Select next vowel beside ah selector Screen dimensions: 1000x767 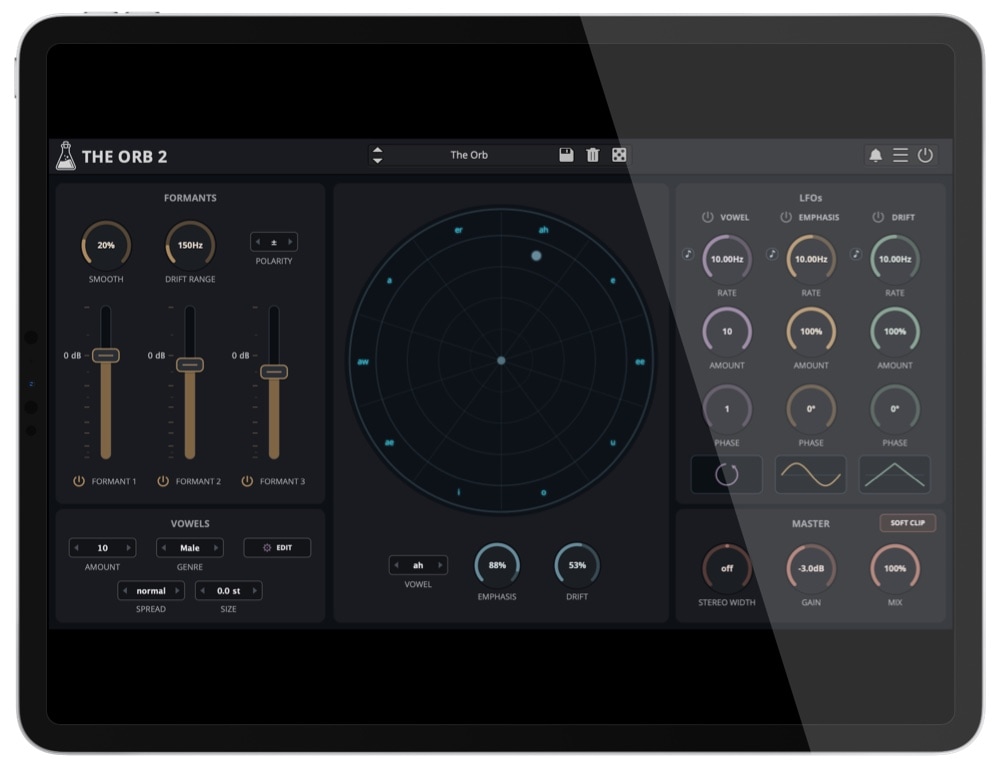[440, 565]
